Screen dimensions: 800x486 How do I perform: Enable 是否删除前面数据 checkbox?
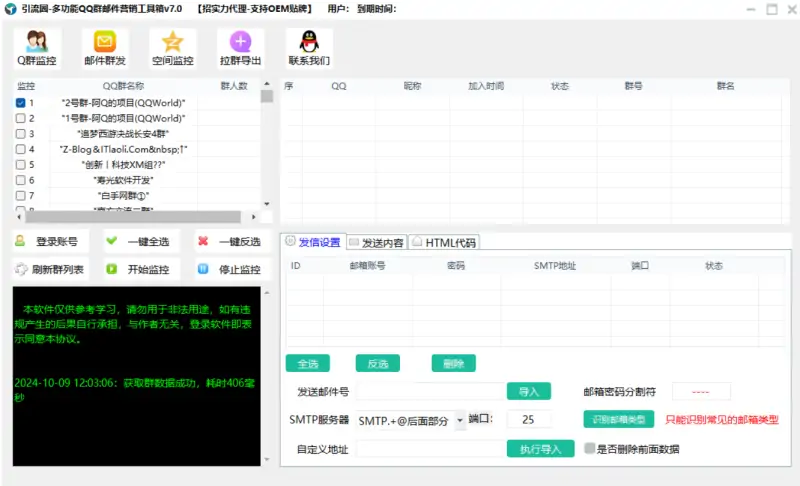pos(589,448)
